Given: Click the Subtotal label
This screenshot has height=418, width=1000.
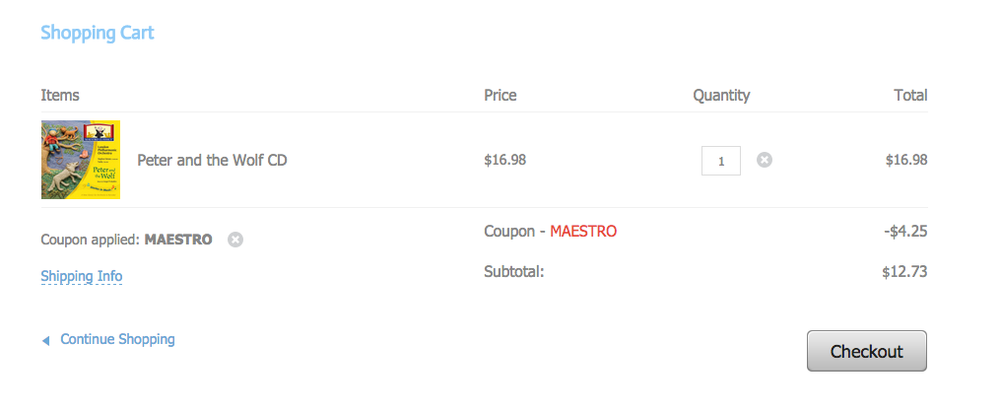Looking at the screenshot, I should pyautogui.click(x=514, y=271).
